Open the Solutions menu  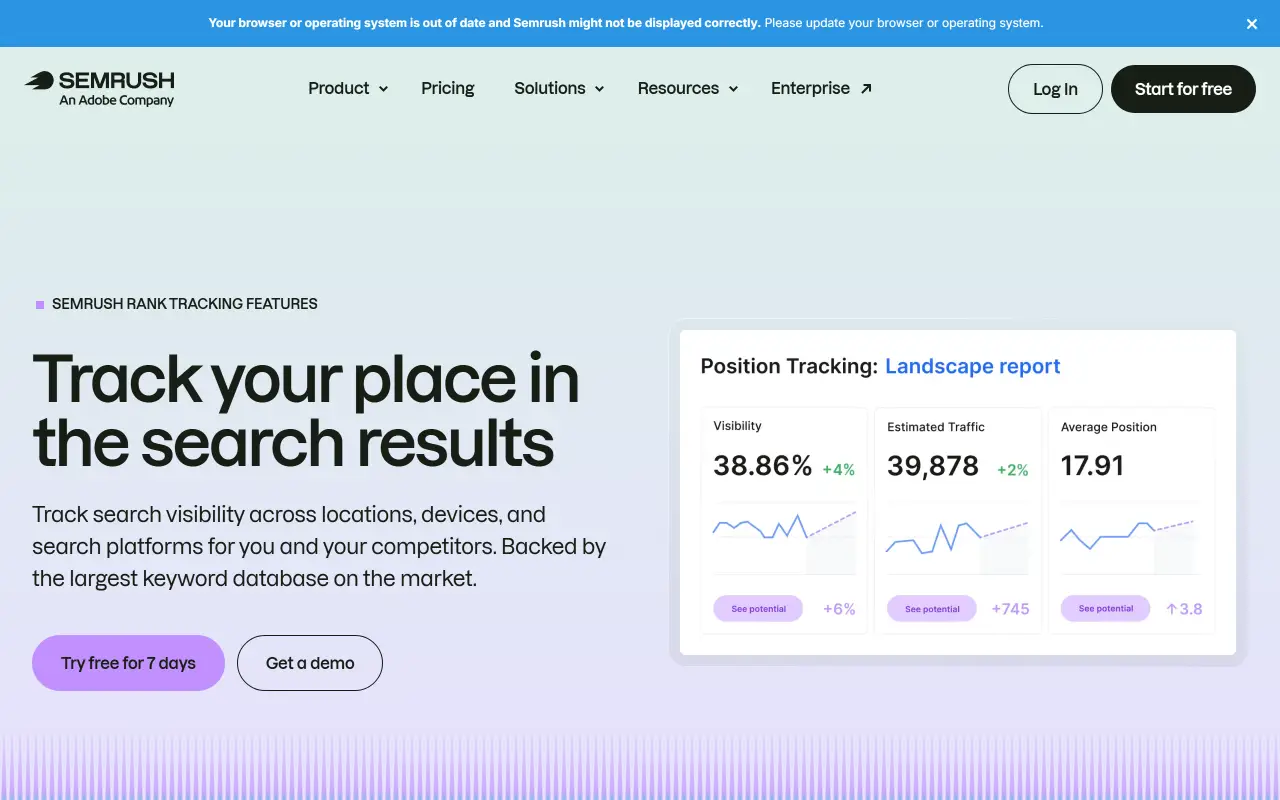click(559, 88)
